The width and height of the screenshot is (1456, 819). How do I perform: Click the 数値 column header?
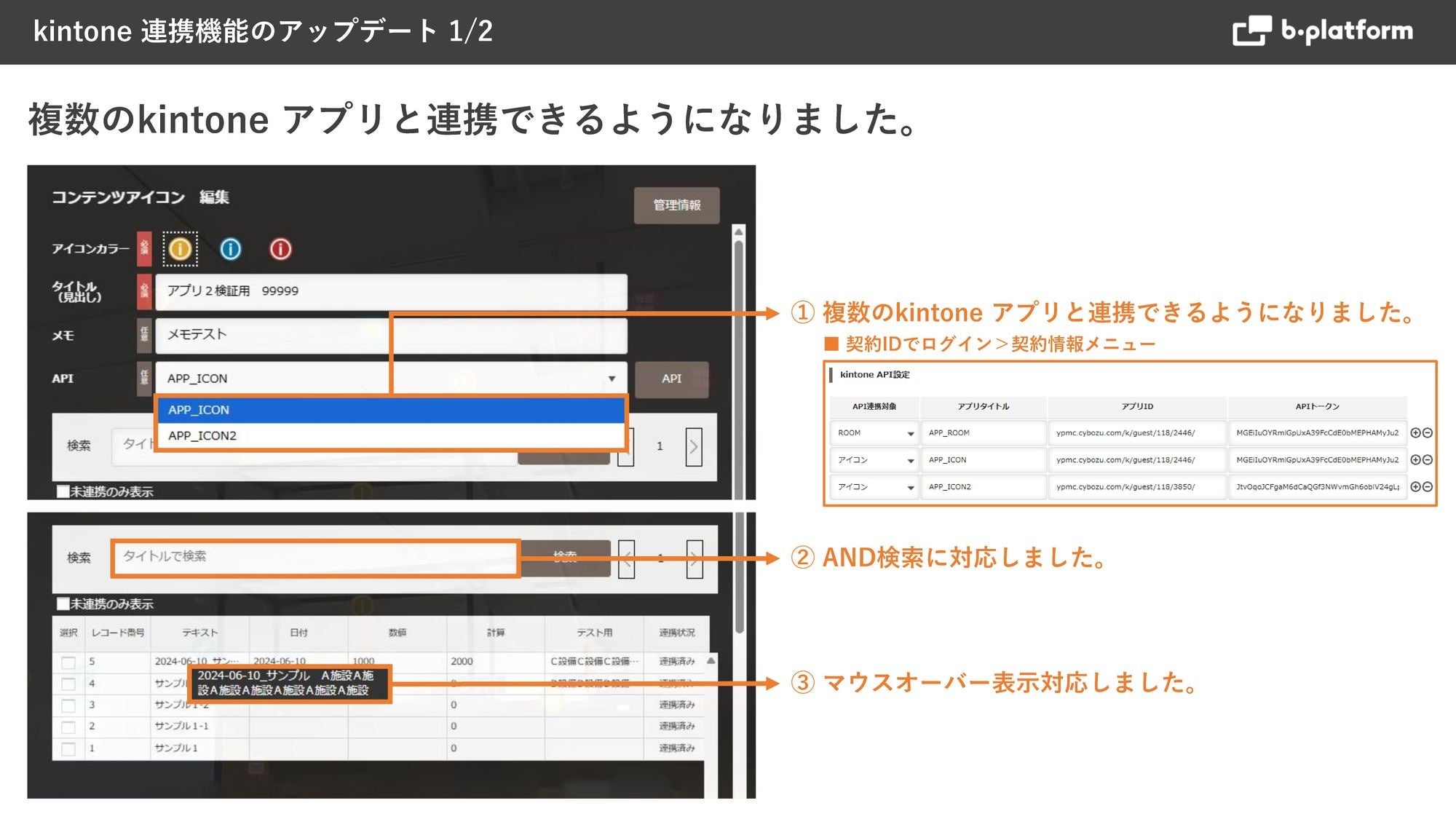(x=397, y=633)
